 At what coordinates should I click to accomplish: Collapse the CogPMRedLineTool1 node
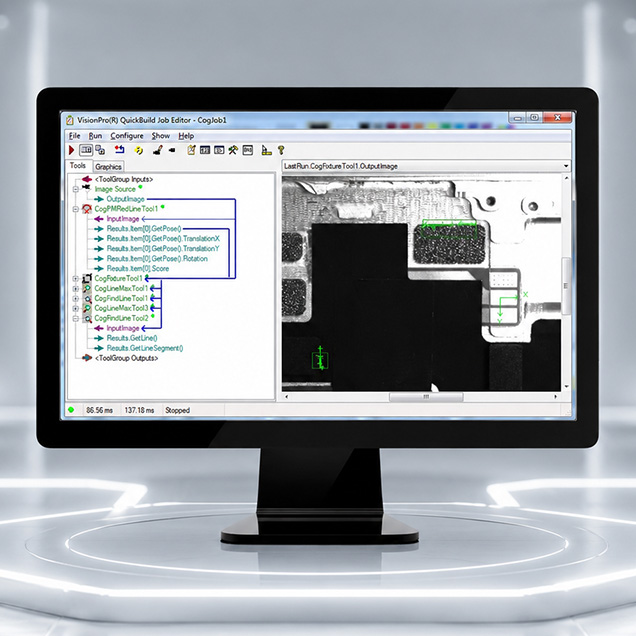tap(75, 209)
